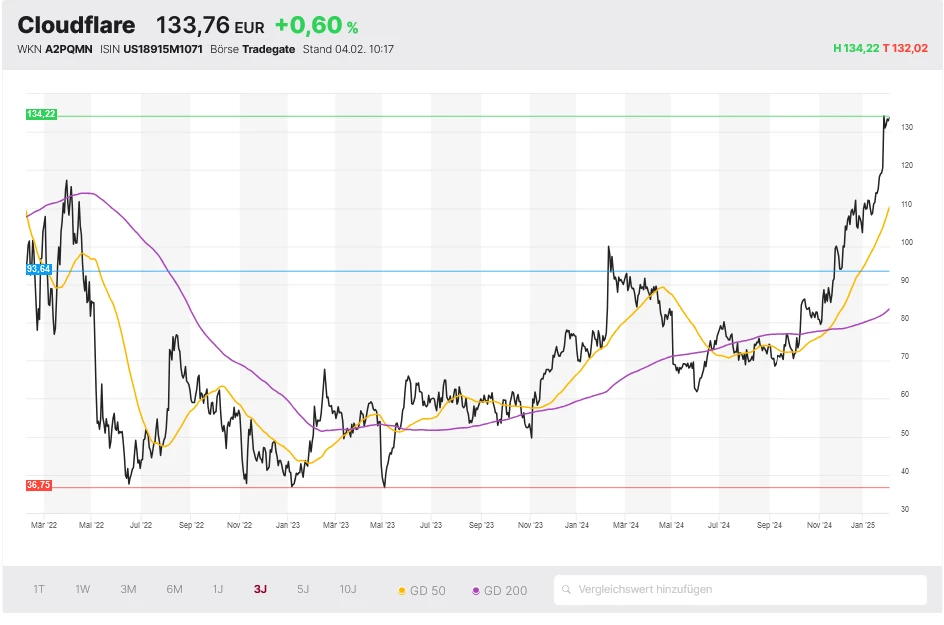Viewport: 944px width, 625px height.
Task: Click the daily low T 132,02 value
Action: [x=905, y=48]
